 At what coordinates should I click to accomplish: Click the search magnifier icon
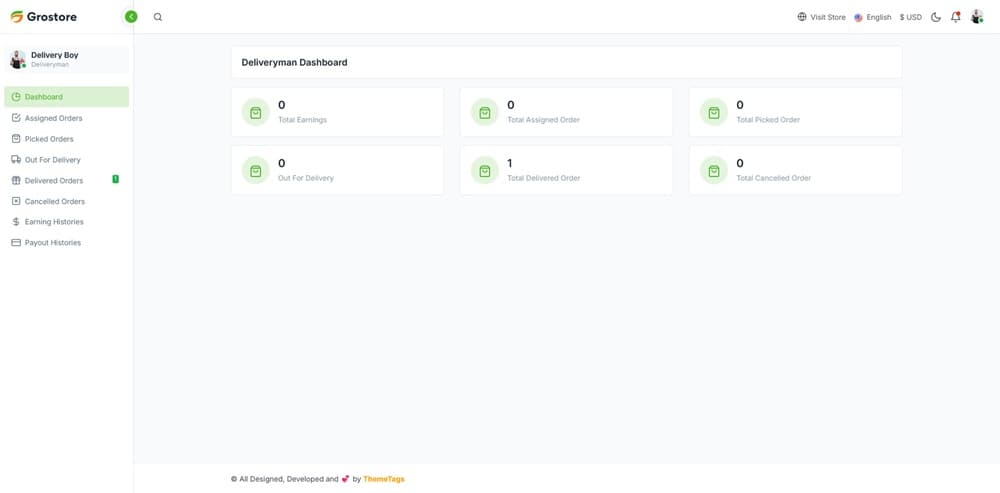[x=158, y=17]
